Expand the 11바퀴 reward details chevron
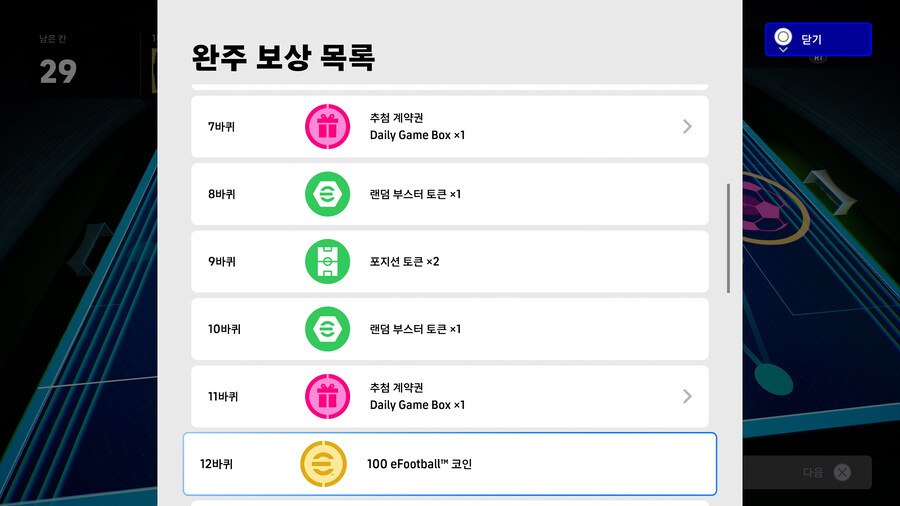900x506 pixels. coord(687,396)
